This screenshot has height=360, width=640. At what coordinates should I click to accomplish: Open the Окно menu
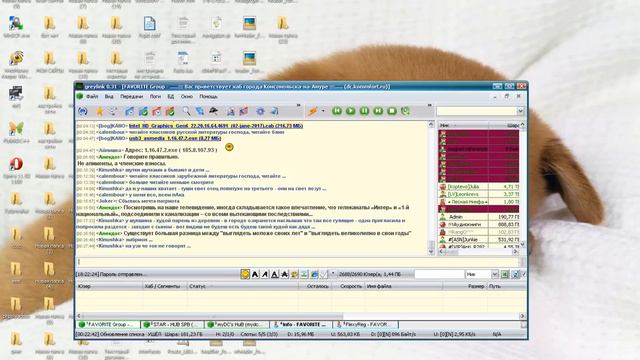tap(187, 97)
